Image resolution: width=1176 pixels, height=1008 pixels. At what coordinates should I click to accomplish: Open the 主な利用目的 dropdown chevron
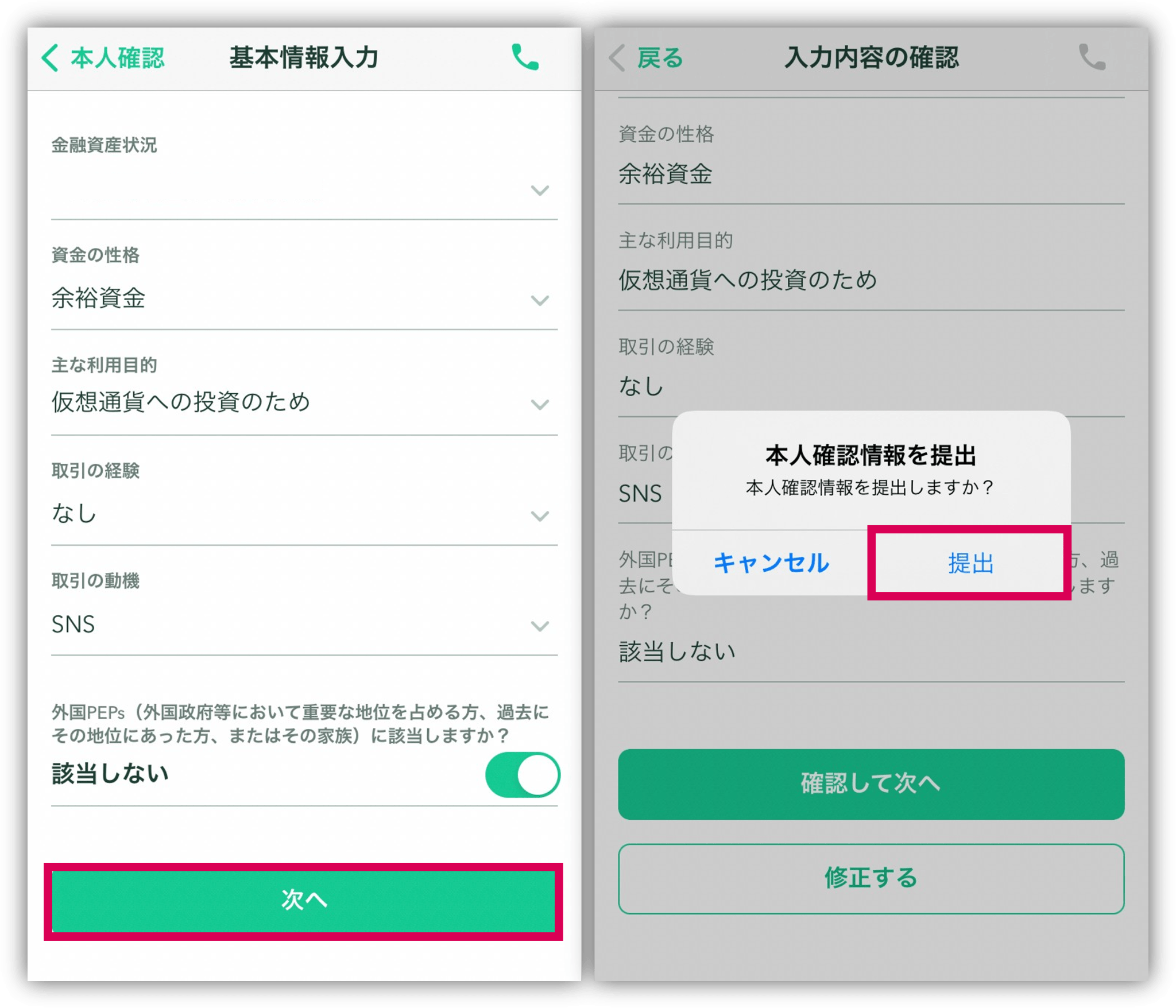click(x=539, y=405)
